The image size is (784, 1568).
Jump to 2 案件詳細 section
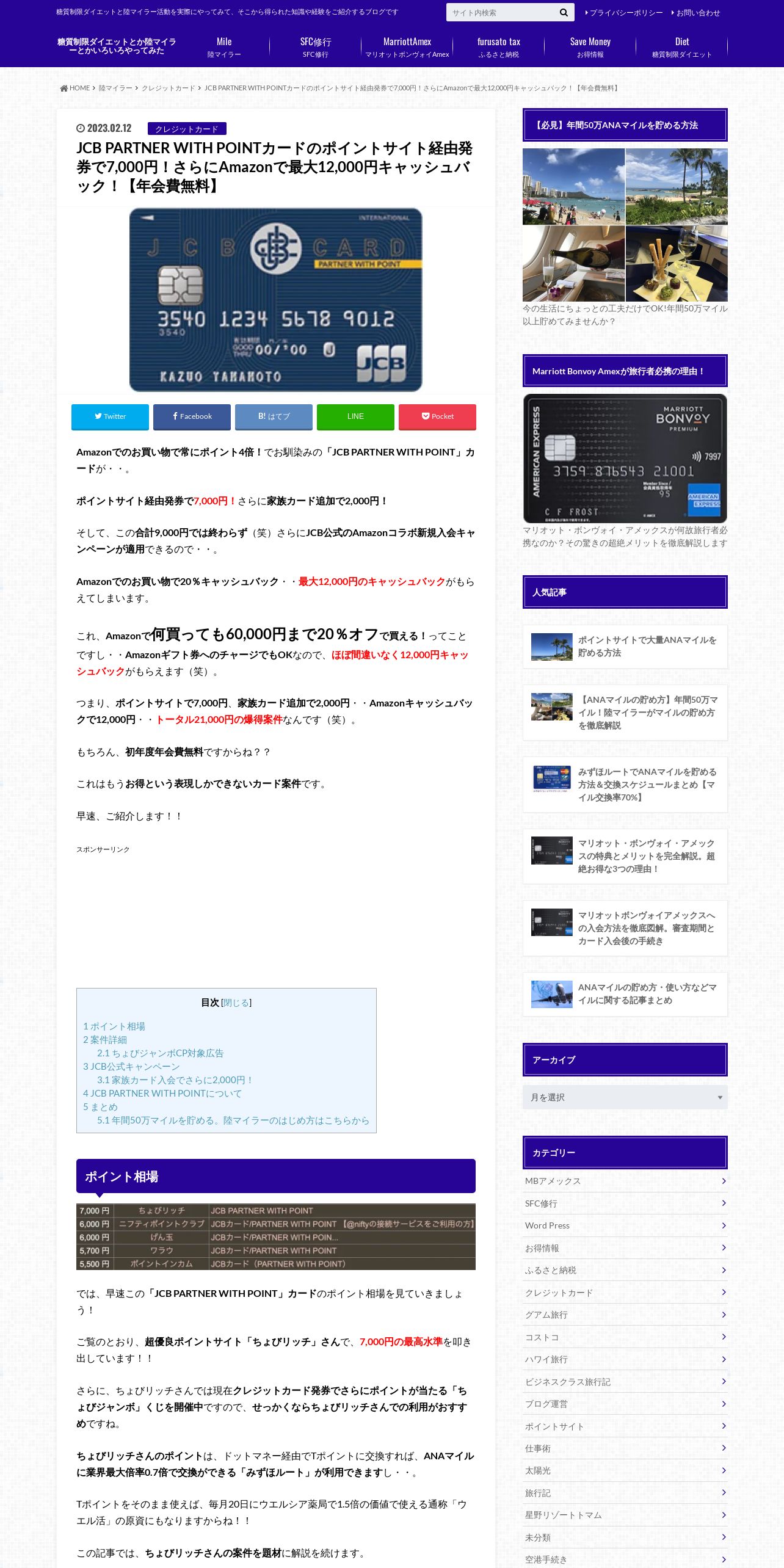[x=105, y=1040]
